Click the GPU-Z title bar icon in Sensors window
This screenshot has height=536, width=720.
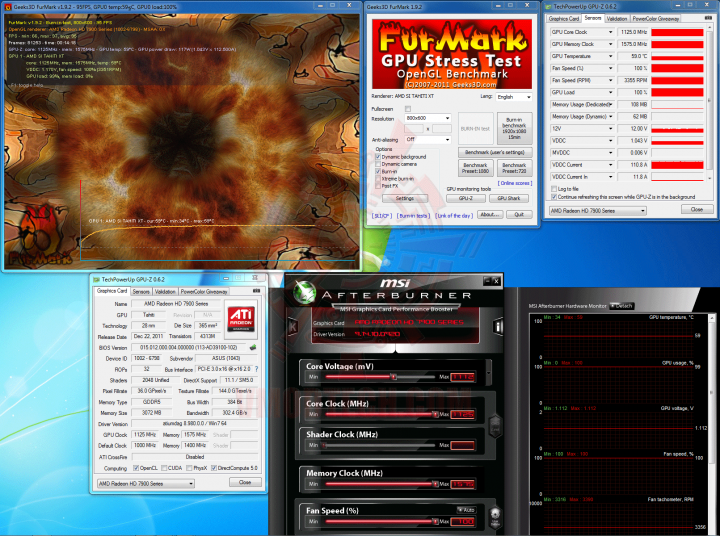point(548,6)
